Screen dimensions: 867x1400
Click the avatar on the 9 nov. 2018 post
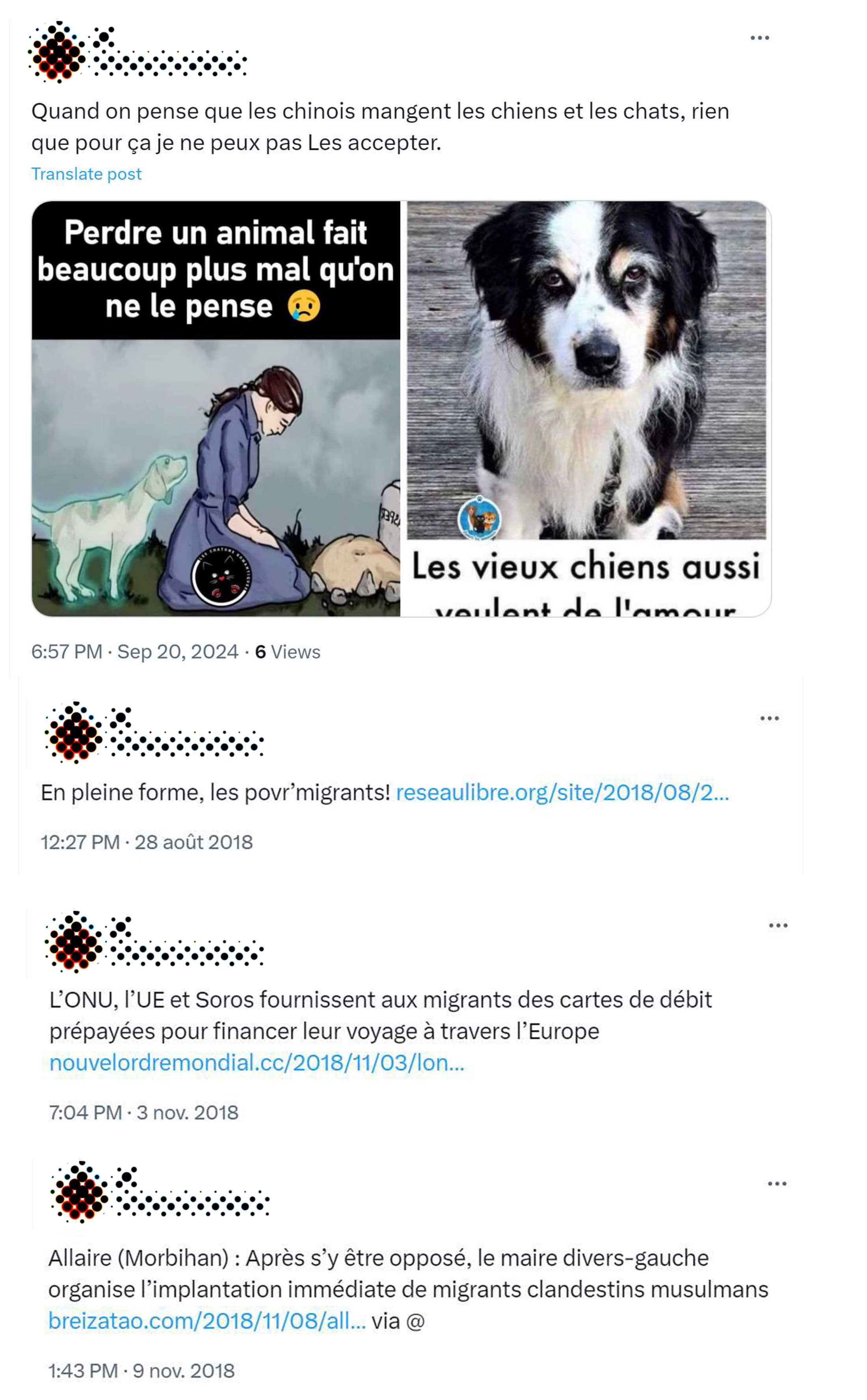click(80, 1192)
